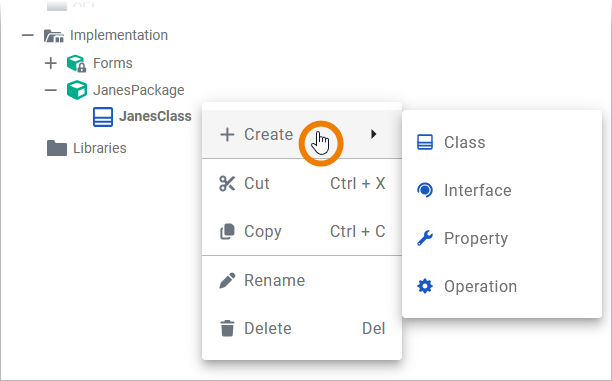Click the Delete trash can icon
Viewport: 612px width, 381px height.
coord(227,328)
